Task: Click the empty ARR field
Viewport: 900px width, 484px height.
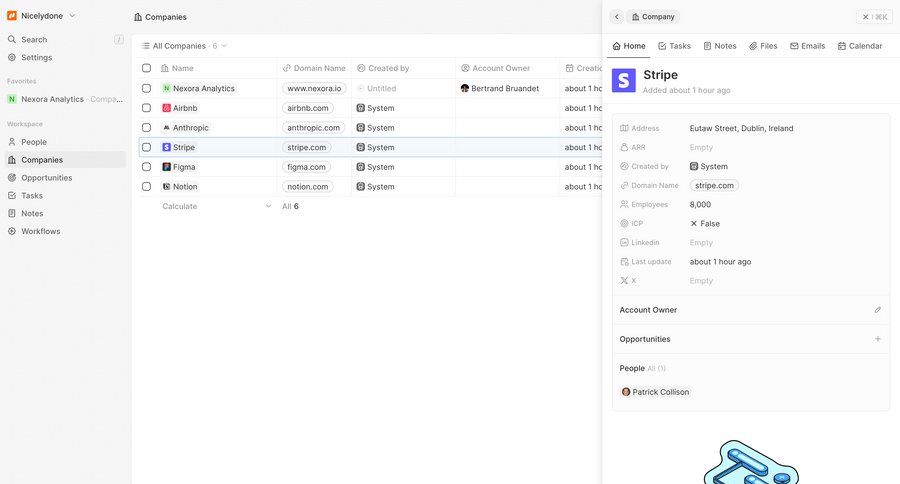Action: [701, 148]
